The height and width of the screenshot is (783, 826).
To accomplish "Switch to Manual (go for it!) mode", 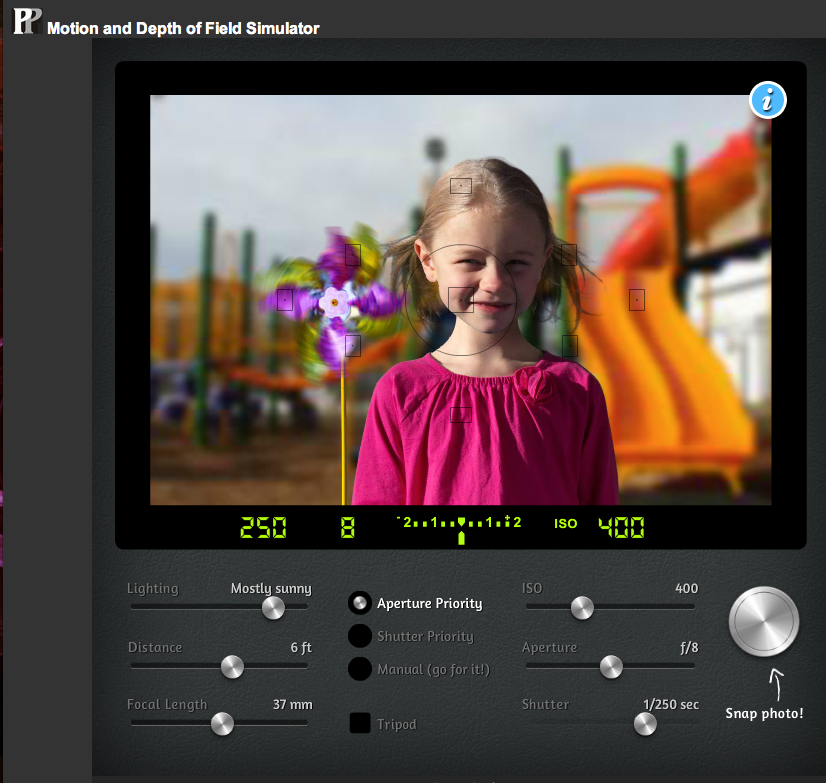I will click(360, 669).
